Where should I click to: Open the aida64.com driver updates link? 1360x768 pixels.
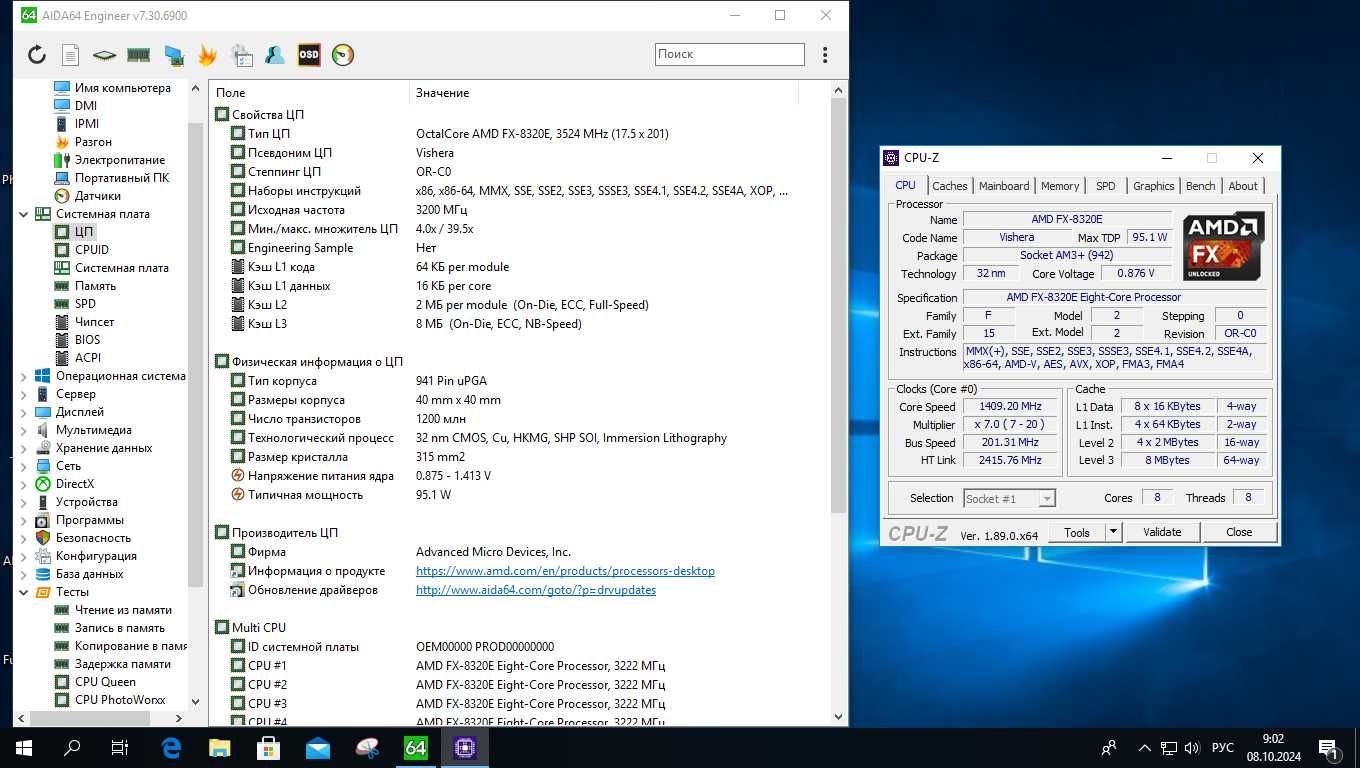[536, 590]
